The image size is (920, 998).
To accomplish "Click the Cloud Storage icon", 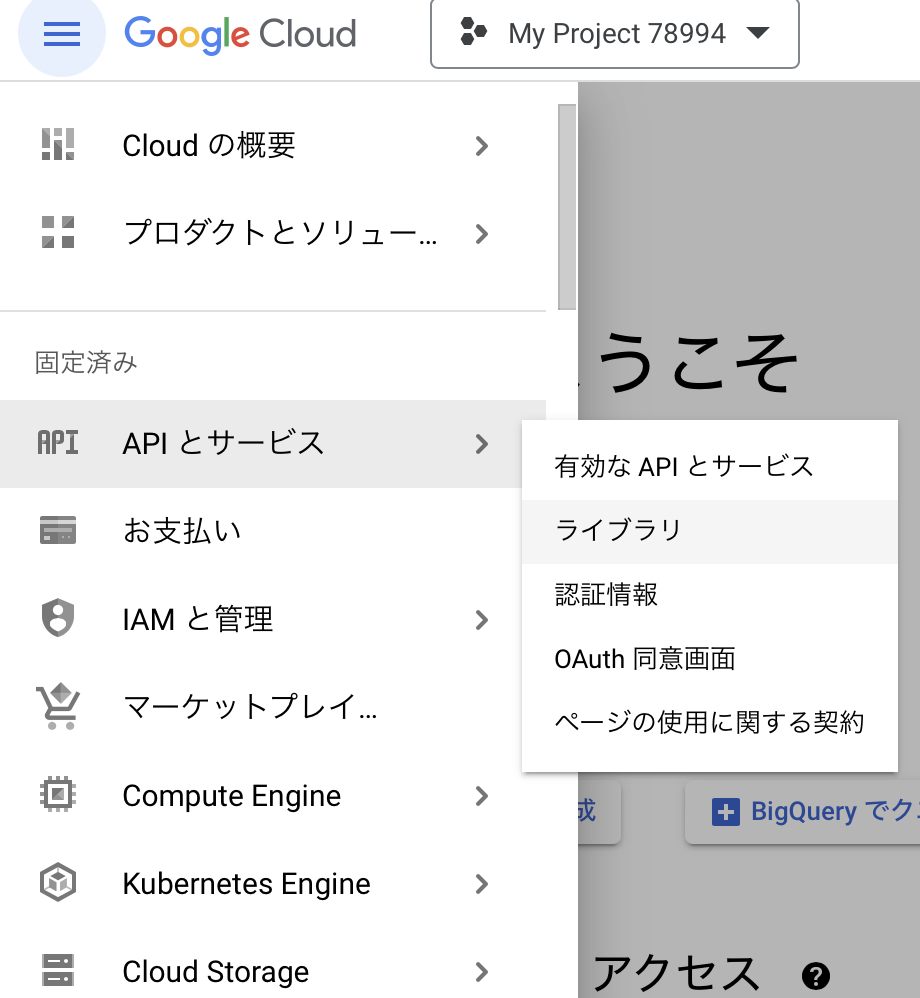I will tap(58, 970).
